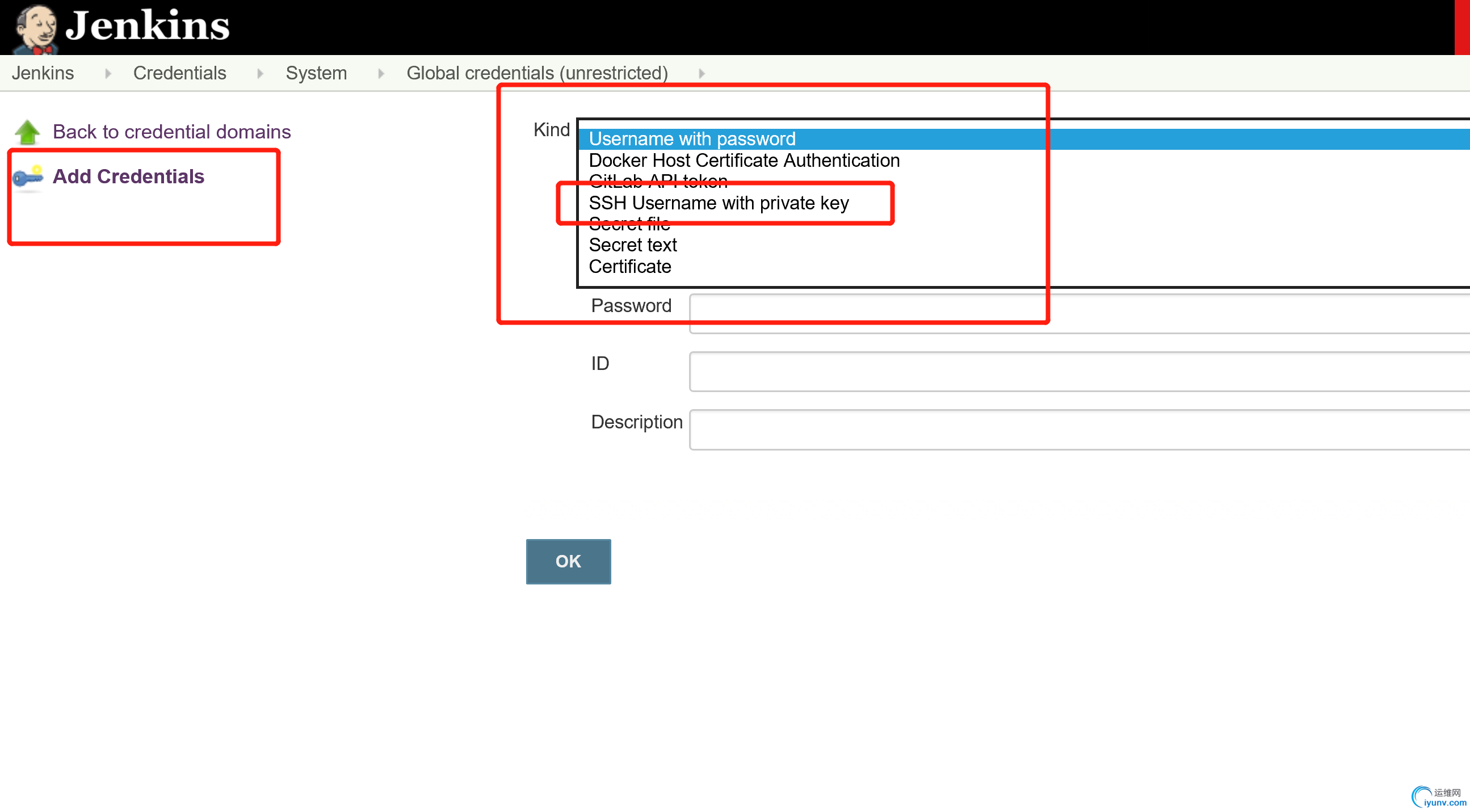Open Global credentials (unrestricted) breadcrumb
This screenshot has width=1470, height=812.
[537, 73]
